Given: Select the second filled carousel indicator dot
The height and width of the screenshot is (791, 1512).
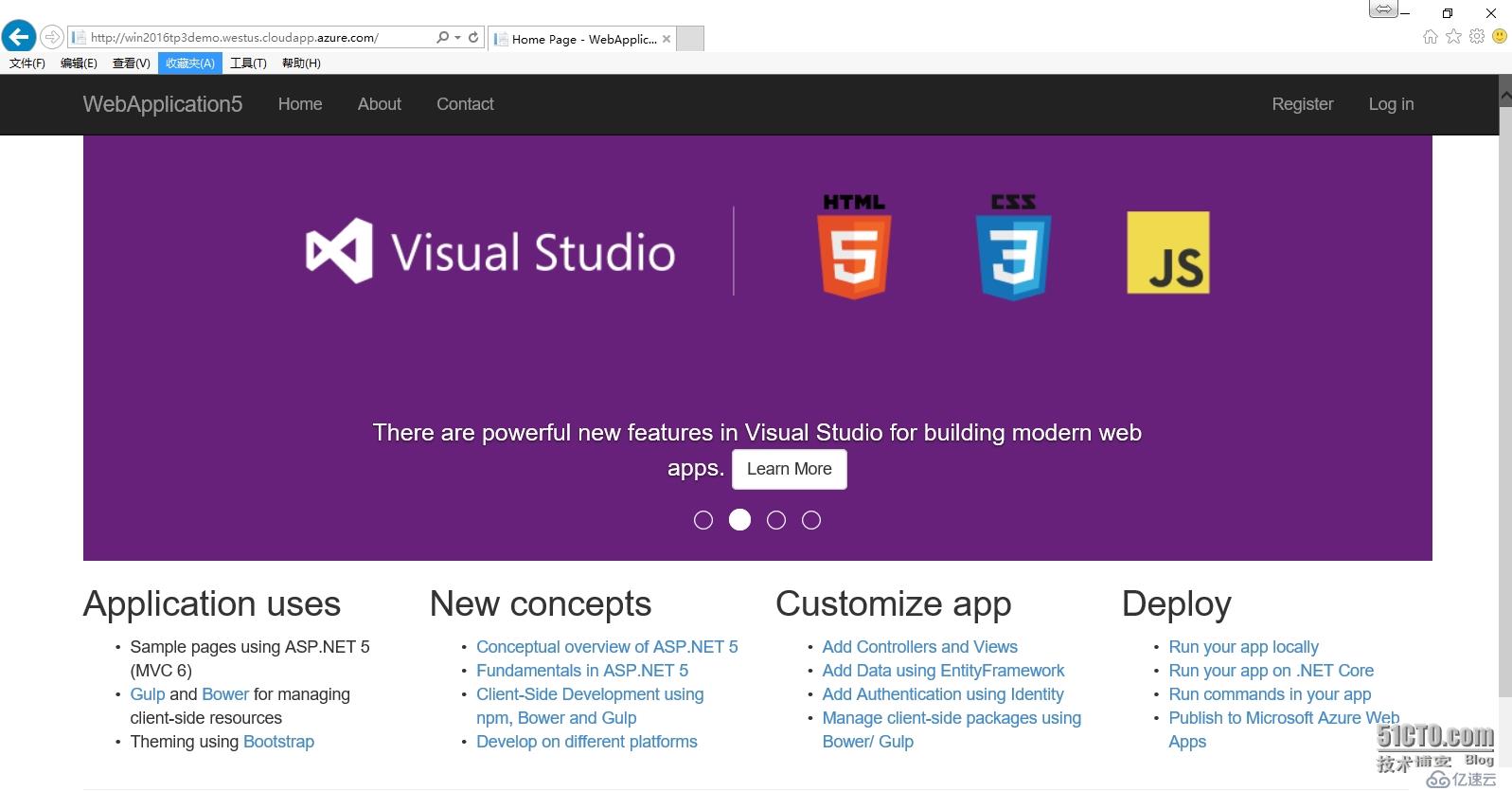Looking at the screenshot, I should pos(739,520).
